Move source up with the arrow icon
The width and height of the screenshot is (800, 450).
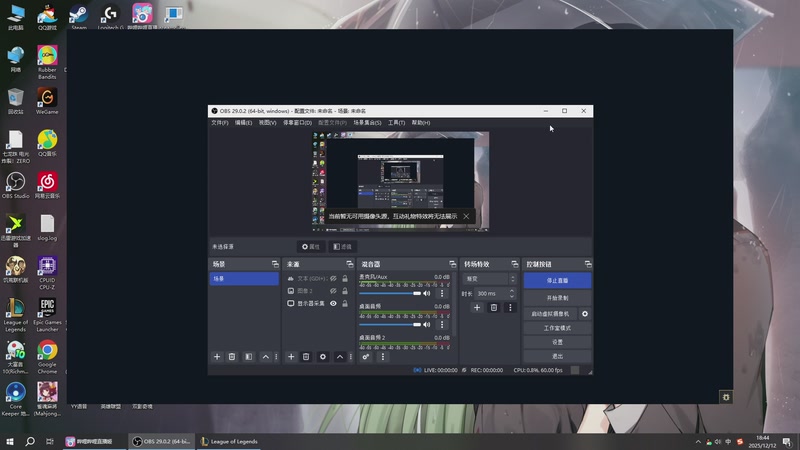coord(340,357)
